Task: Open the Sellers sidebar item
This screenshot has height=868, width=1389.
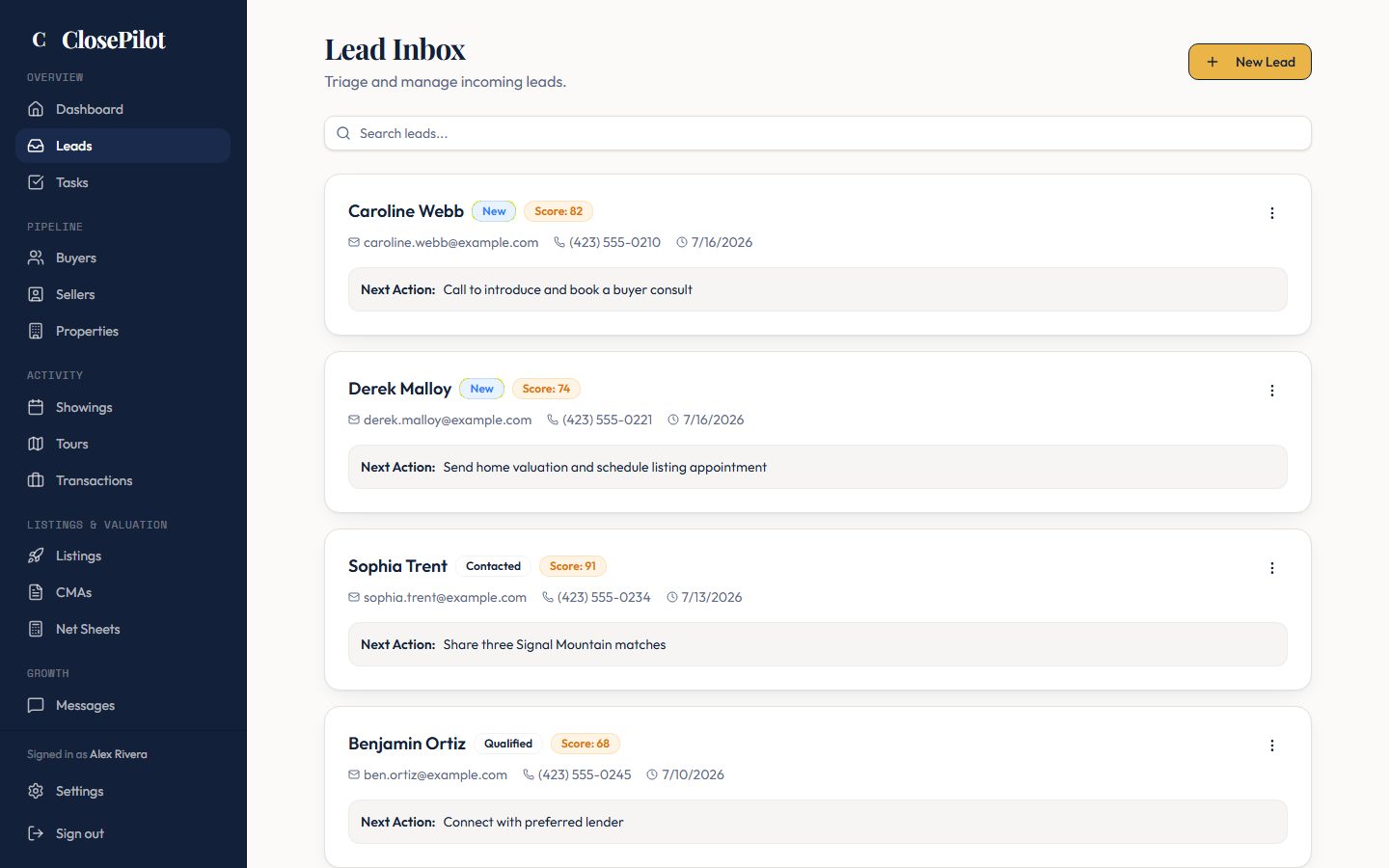Action: pyautogui.click(x=123, y=294)
